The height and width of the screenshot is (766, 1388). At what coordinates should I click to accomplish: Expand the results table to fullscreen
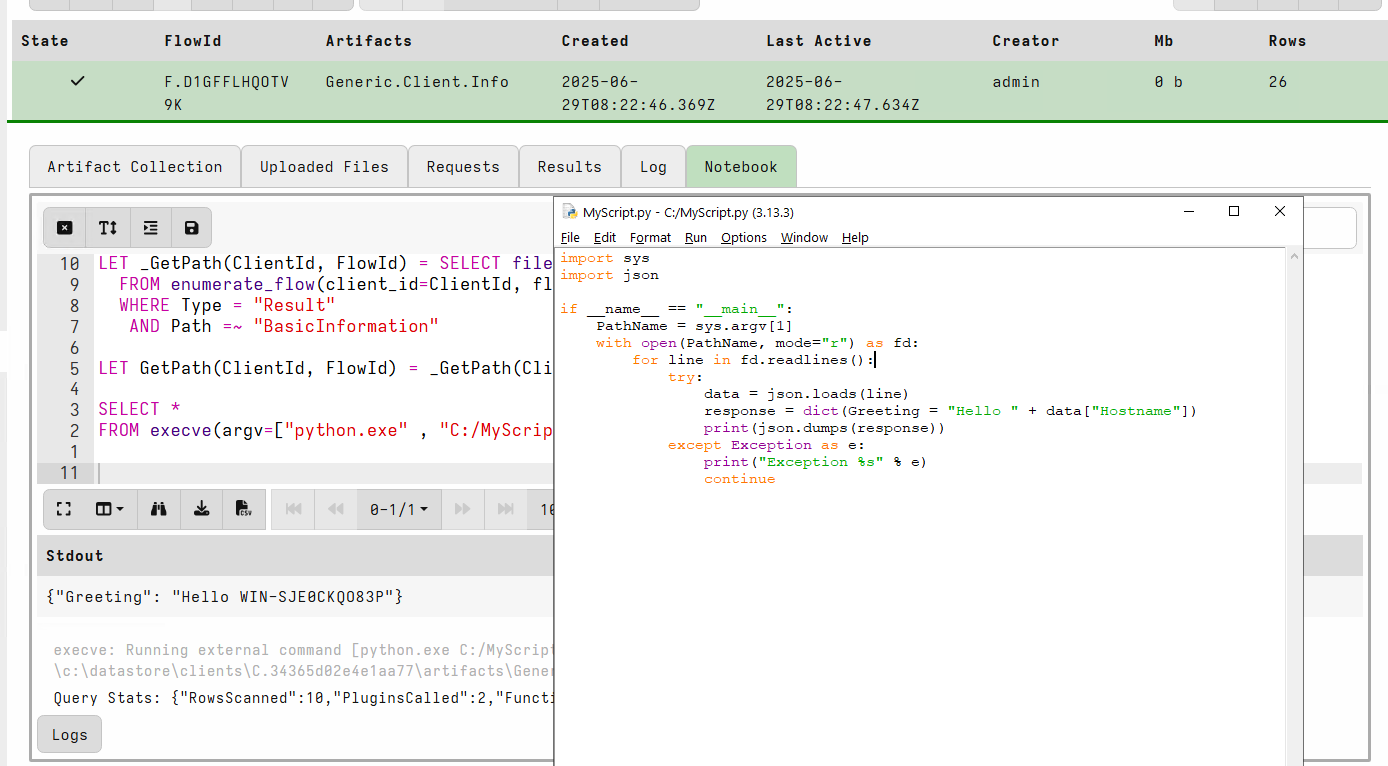(x=63, y=509)
